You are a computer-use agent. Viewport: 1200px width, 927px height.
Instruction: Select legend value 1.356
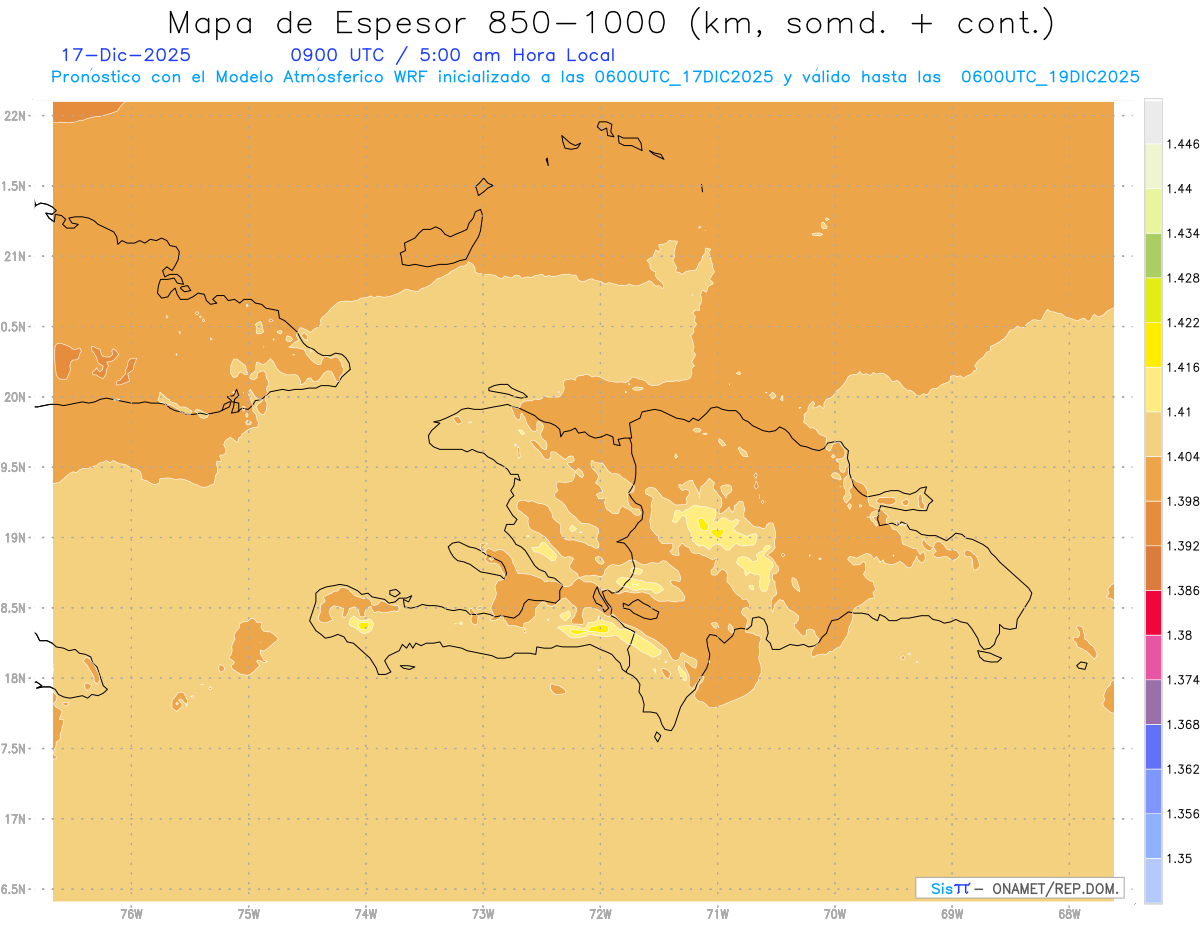1182,814
